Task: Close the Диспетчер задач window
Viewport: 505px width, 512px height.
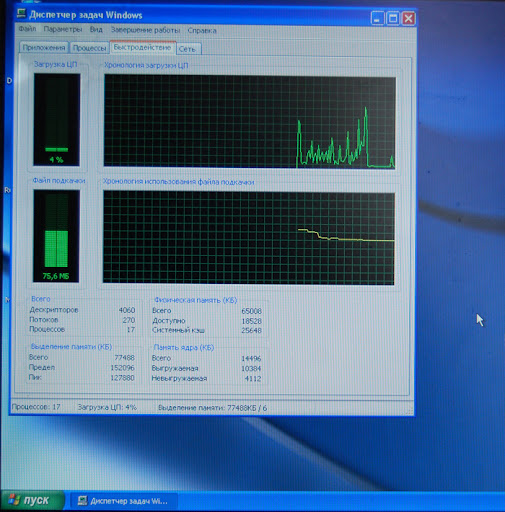Action: pos(408,18)
